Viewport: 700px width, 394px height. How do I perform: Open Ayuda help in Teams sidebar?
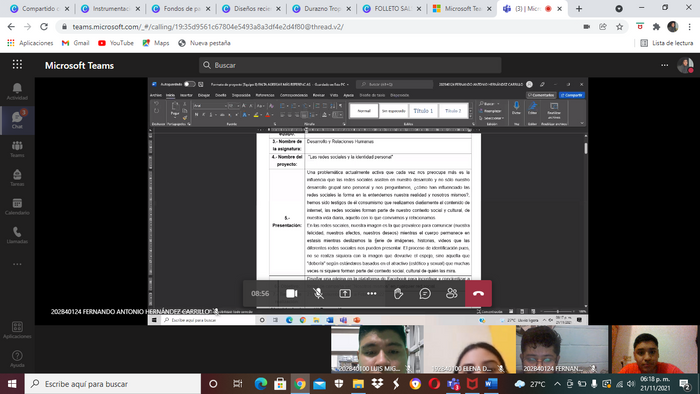click(x=17, y=359)
